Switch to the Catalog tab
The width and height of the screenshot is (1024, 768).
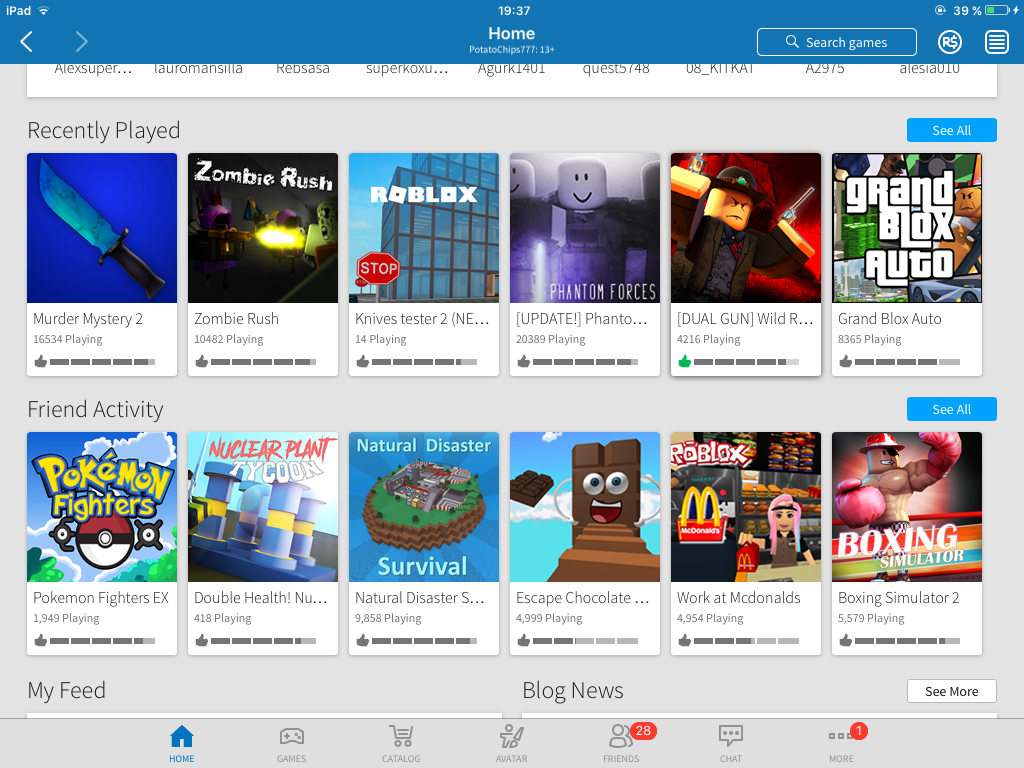[x=401, y=744]
